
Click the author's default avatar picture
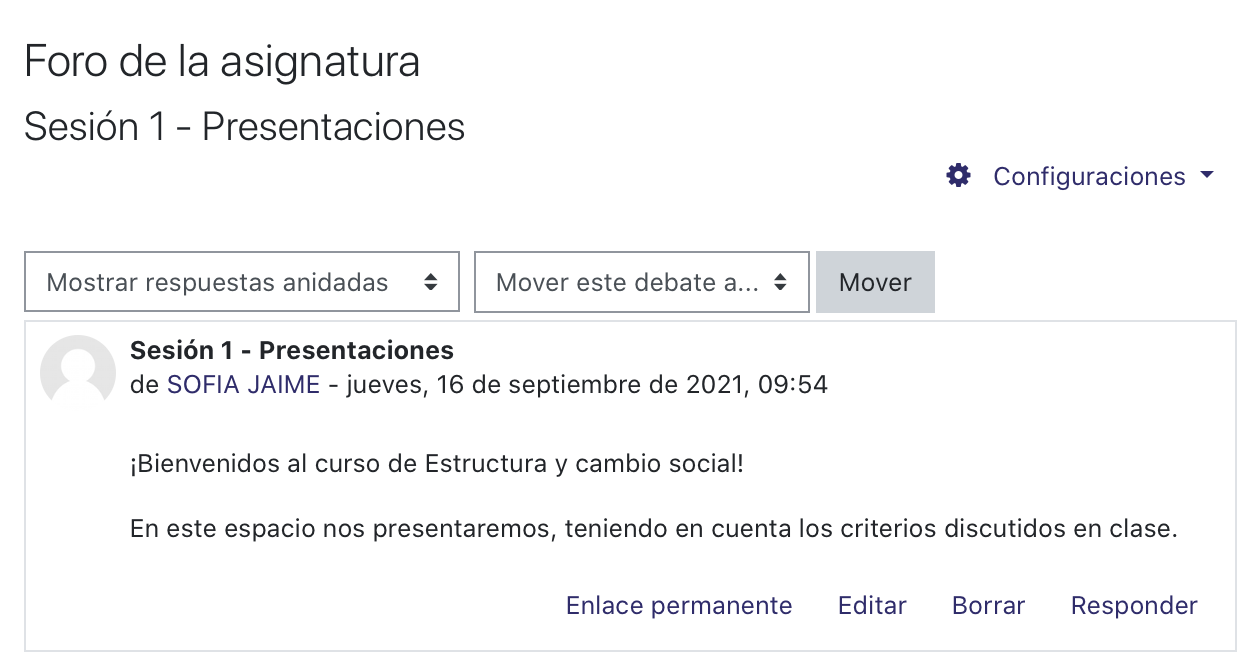(78, 372)
